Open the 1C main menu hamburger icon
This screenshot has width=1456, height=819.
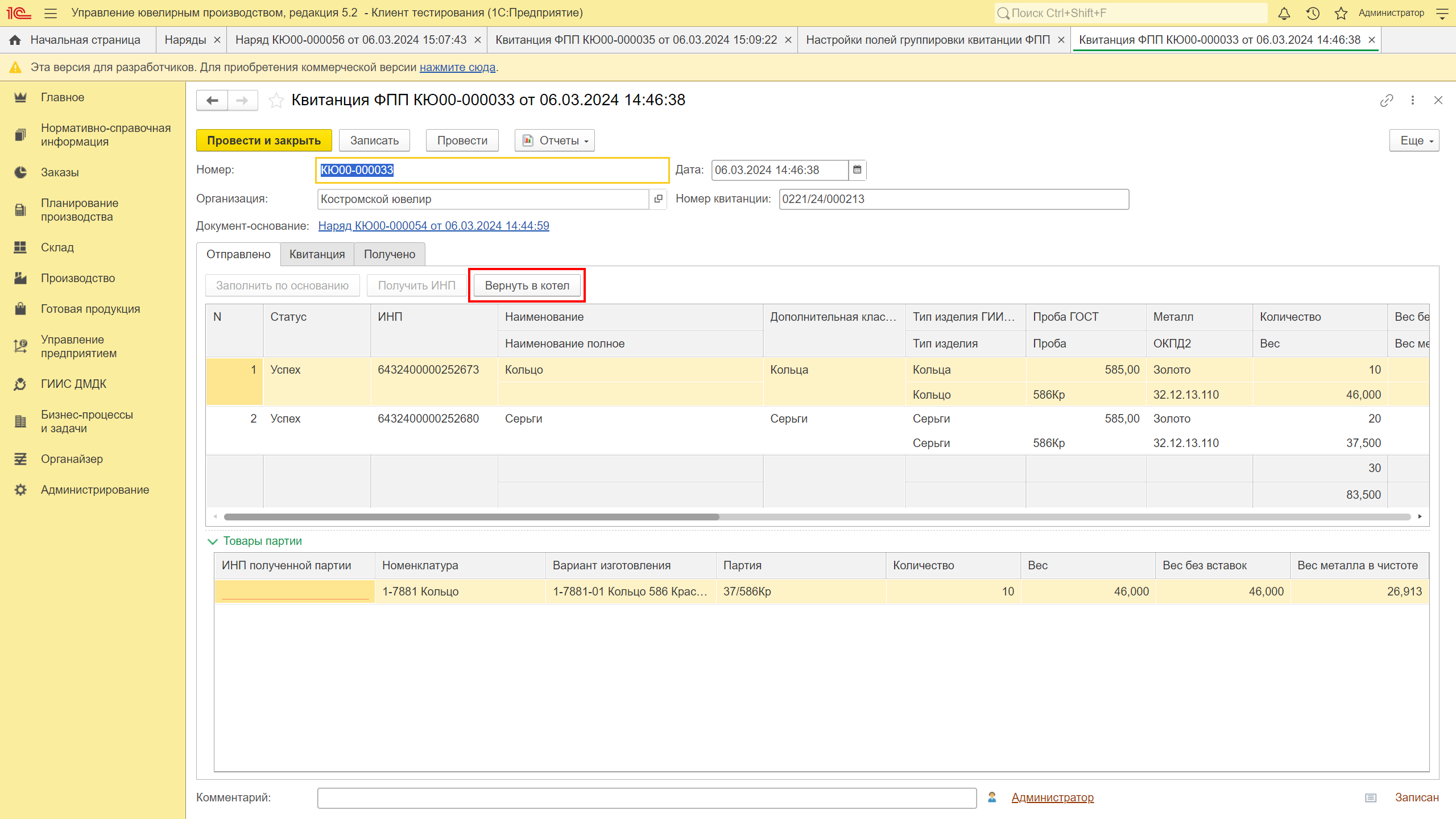[51, 13]
